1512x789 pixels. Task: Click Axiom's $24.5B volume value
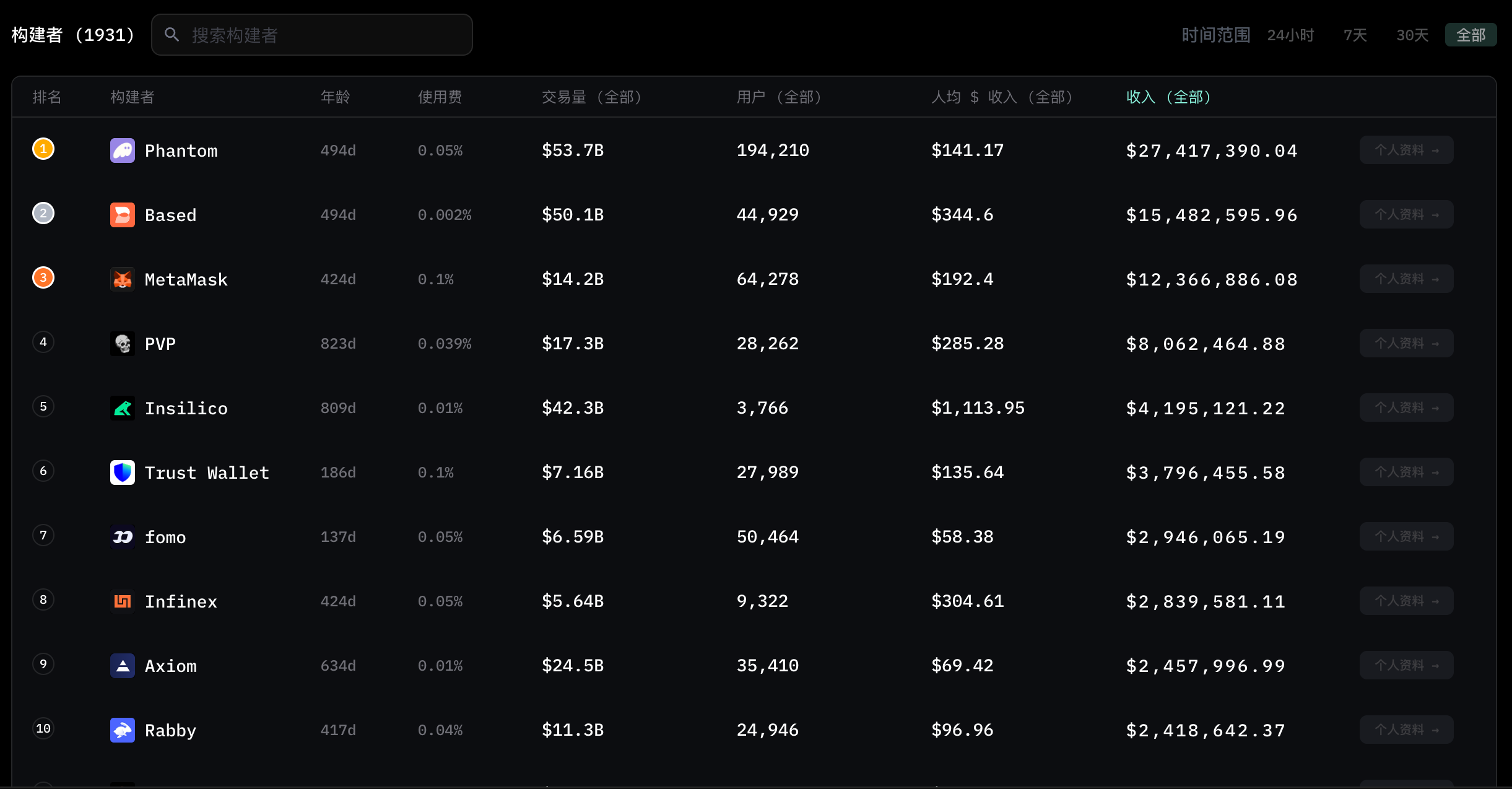tap(573, 666)
